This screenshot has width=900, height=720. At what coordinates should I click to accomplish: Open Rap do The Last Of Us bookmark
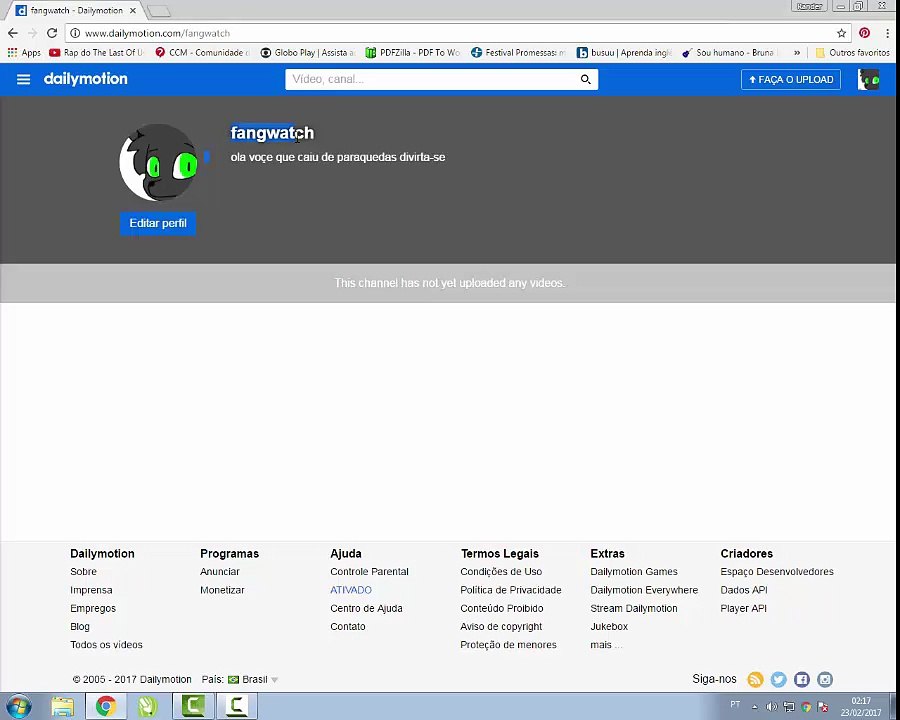click(96, 52)
